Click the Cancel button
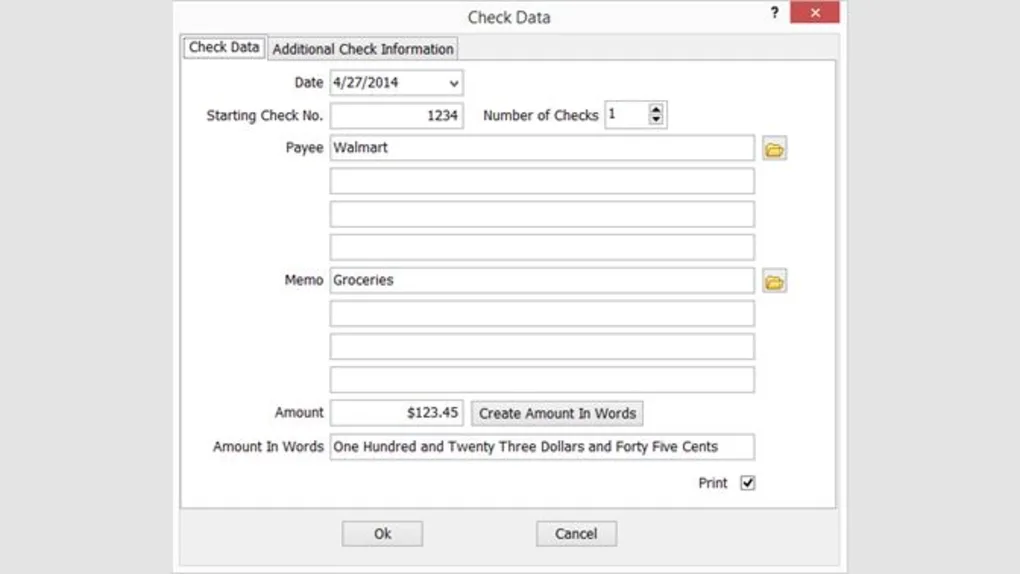This screenshot has height=574, width=1020. 576,534
